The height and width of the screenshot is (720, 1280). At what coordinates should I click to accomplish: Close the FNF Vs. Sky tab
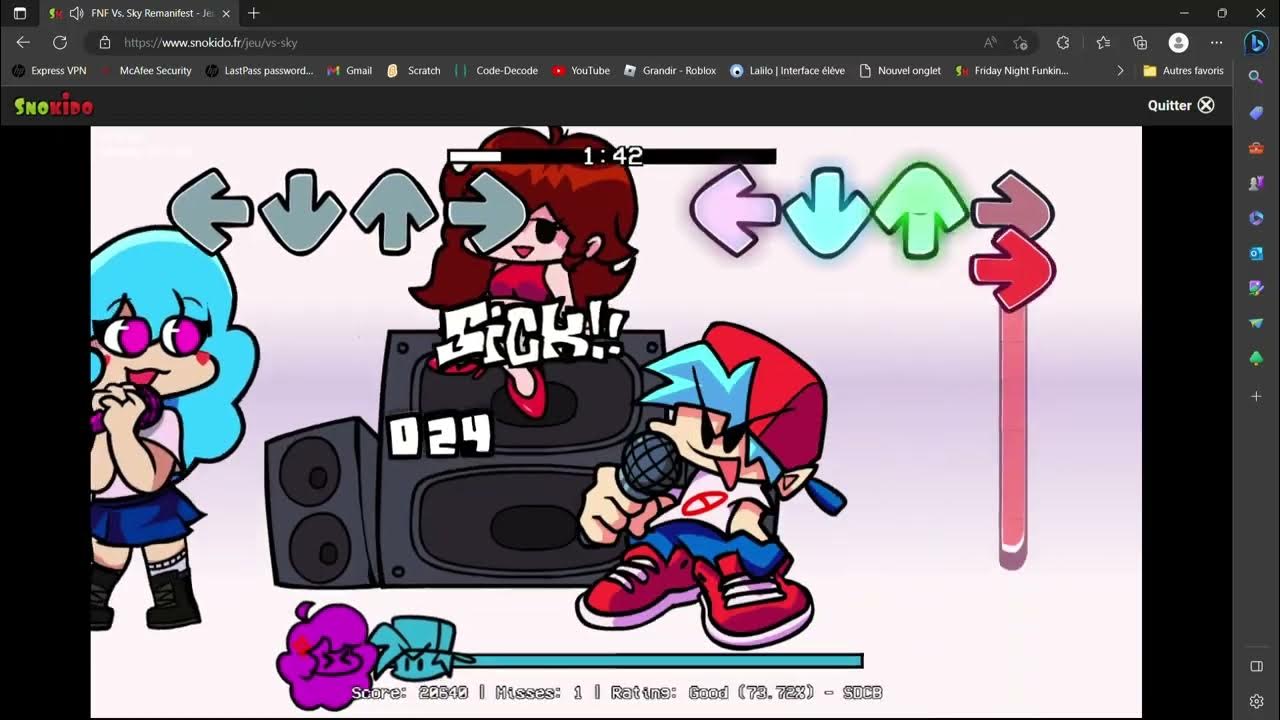click(x=226, y=13)
